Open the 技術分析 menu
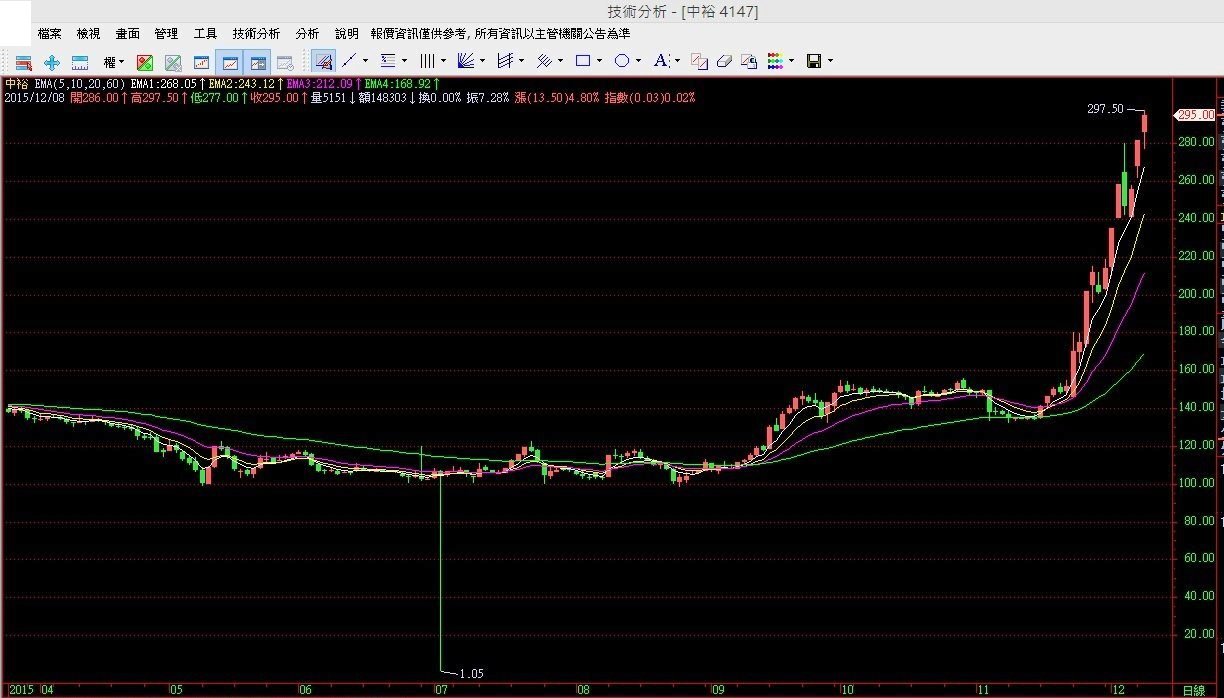1224x698 pixels. [256, 34]
